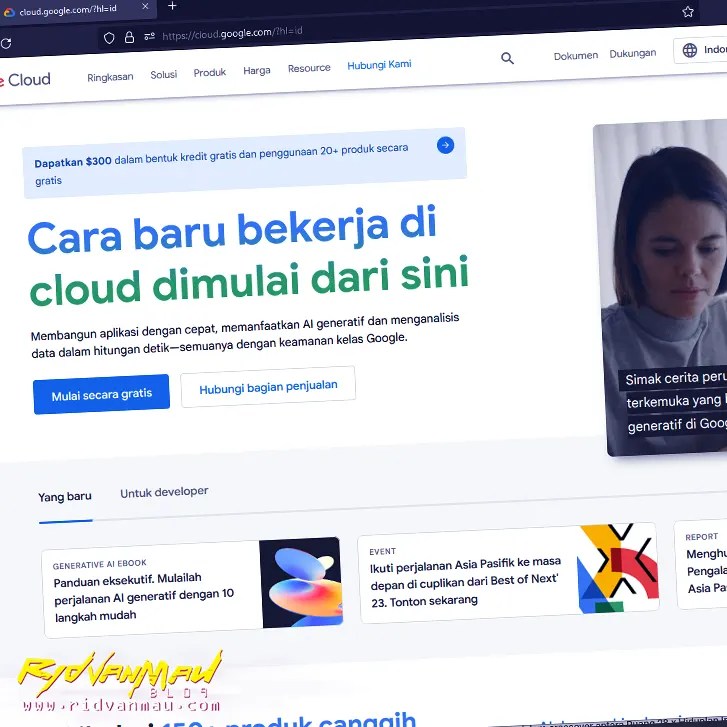This screenshot has height=727, width=727.
Task: Open a new tab with plus icon
Action: point(172,6)
